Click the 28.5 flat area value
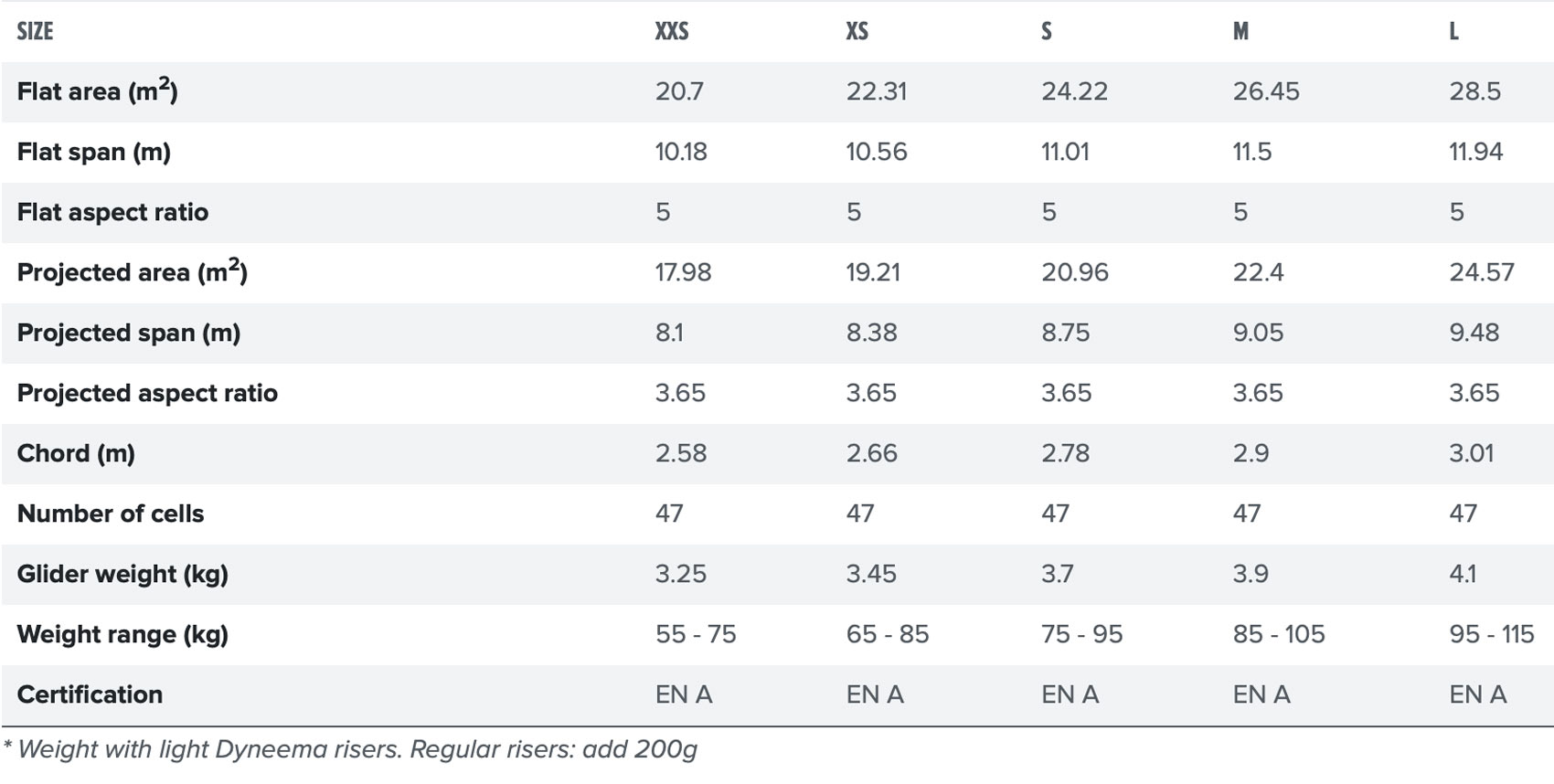The image size is (1554, 784). (1475, 91)
